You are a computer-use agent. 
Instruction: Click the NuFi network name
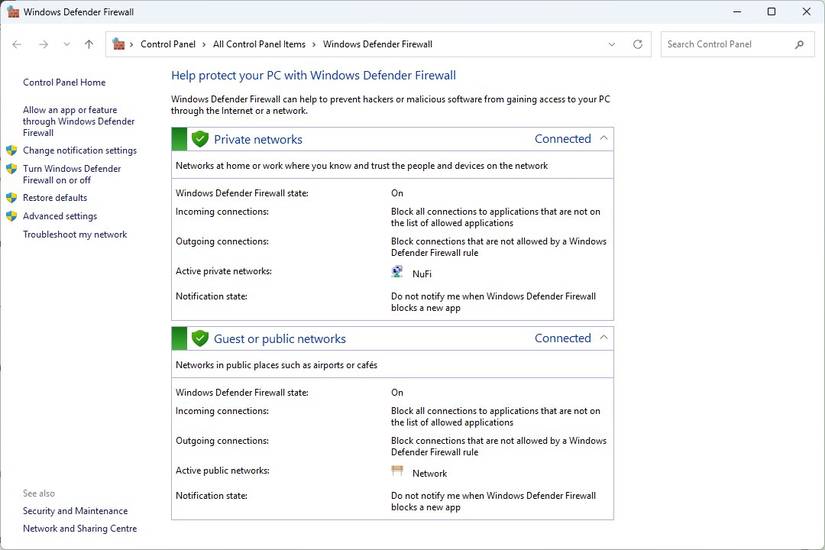coord(422,274)
